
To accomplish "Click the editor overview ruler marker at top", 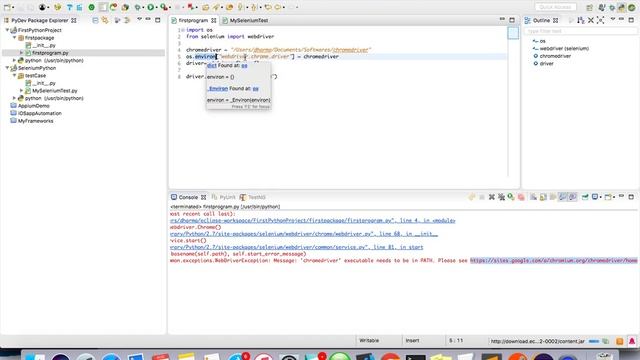I will coord(513,33).
